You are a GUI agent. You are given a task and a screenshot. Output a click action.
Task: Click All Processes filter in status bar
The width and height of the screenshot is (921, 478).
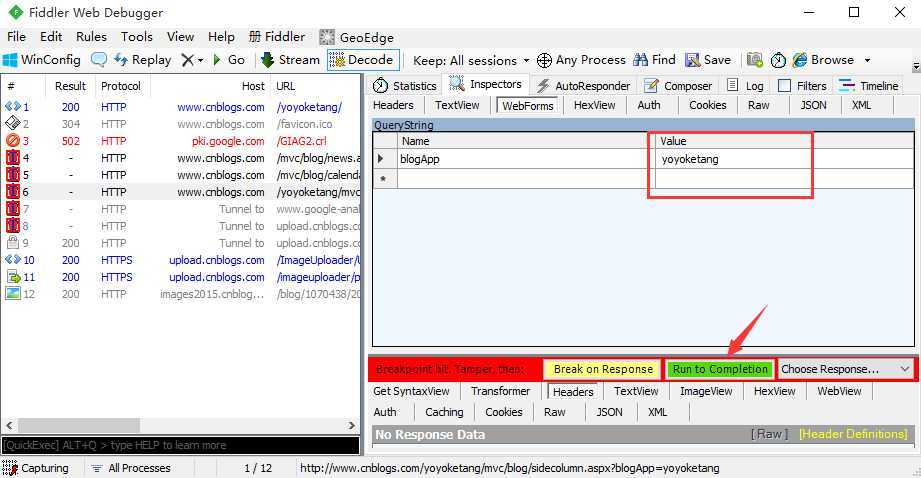tap(131, 468)
